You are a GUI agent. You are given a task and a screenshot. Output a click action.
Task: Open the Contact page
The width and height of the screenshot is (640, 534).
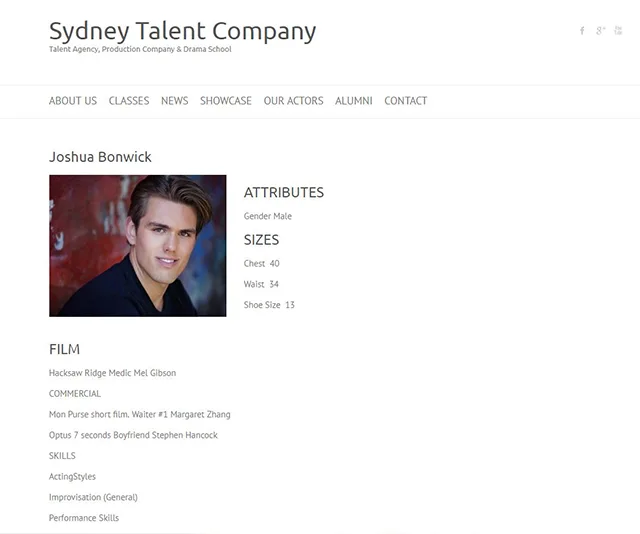click(x=405, y=101)
